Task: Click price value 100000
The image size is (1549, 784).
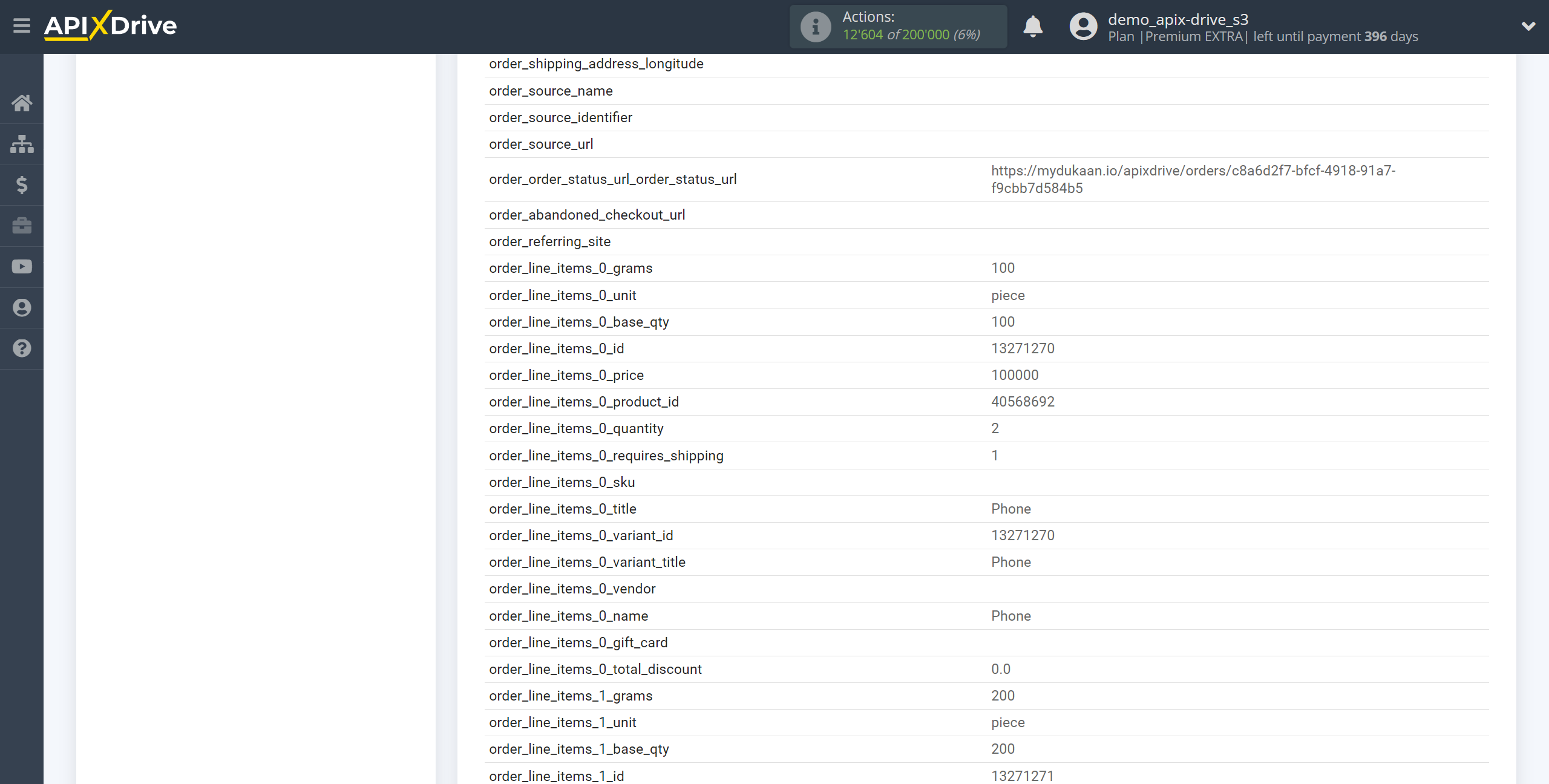Action: [1015, 375]
